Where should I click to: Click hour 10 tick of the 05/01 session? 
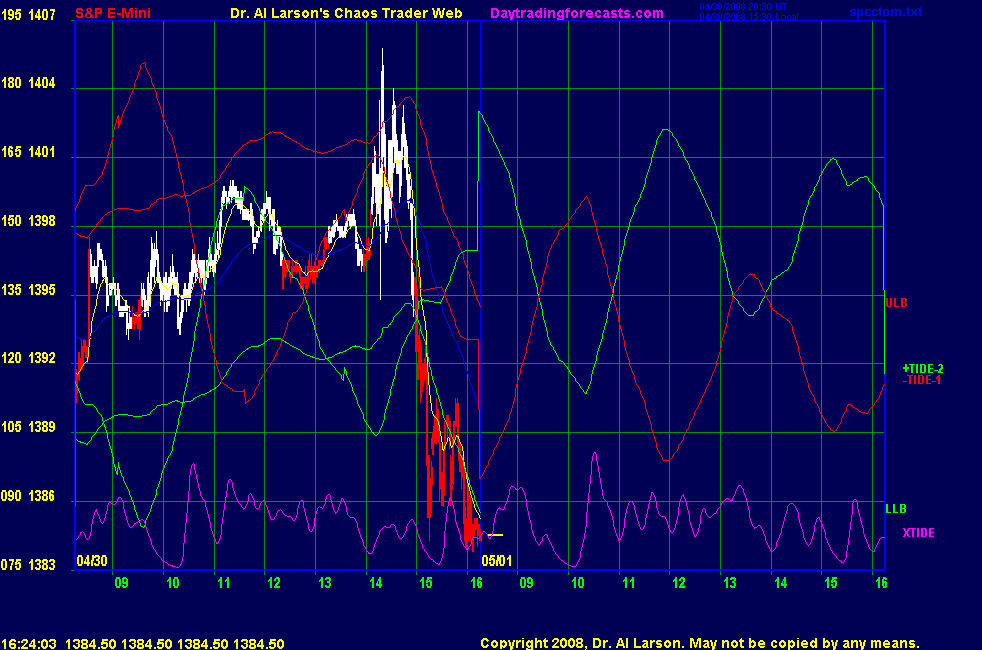(577, 583)
